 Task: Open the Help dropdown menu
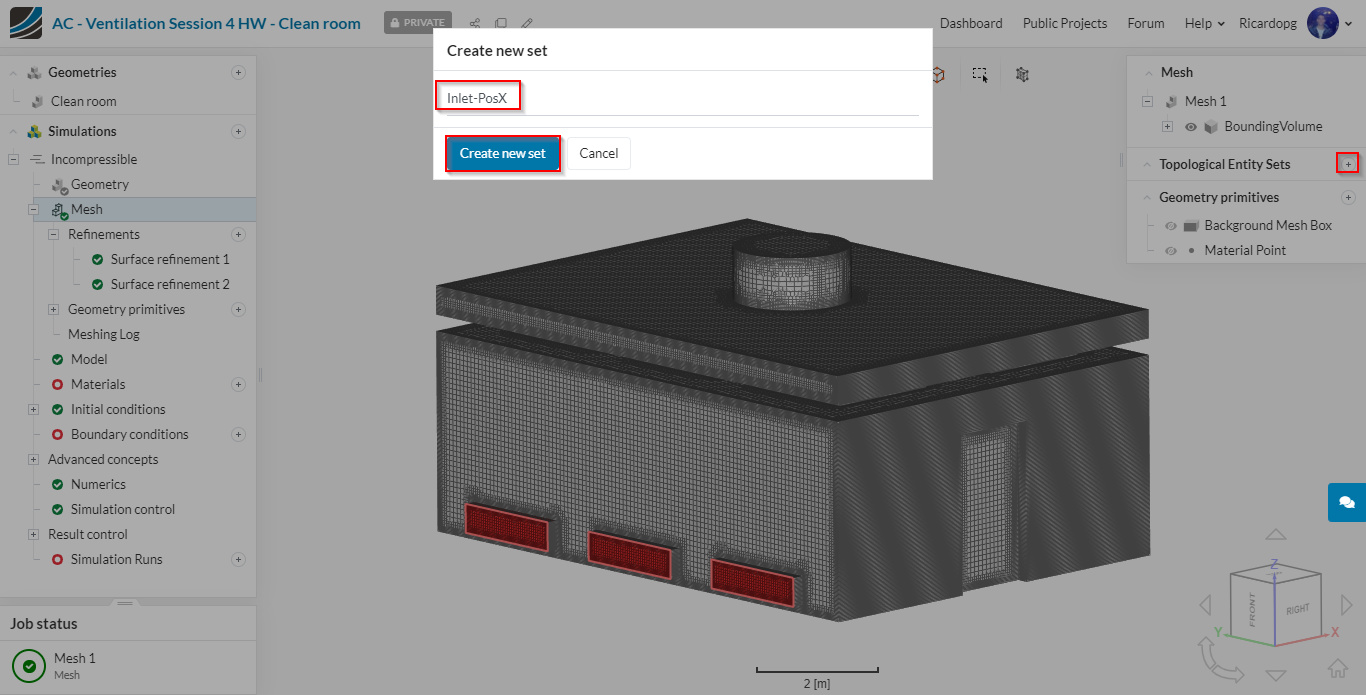click(1205, 23)
